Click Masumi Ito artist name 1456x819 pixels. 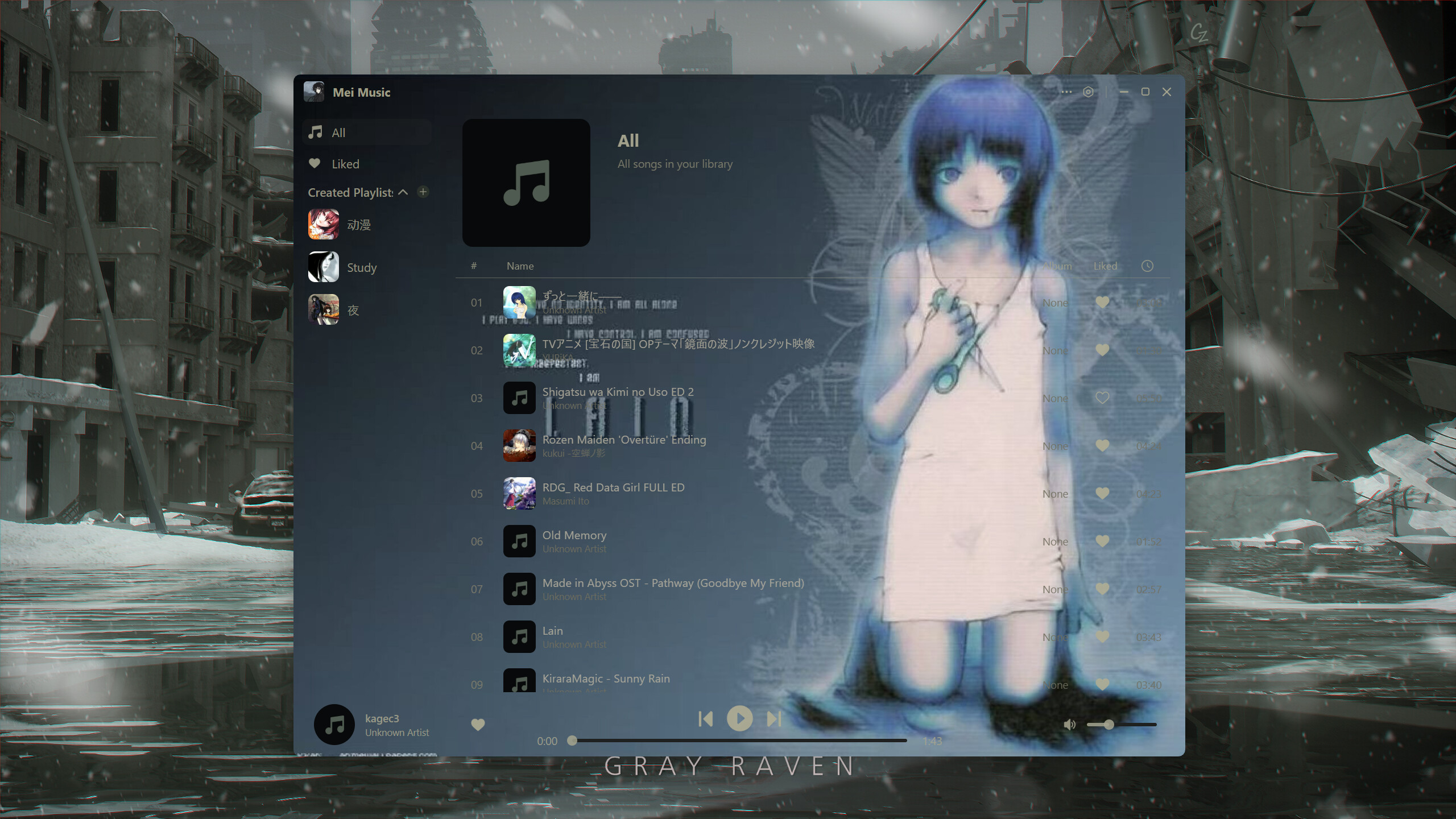(x=566, y=501)
